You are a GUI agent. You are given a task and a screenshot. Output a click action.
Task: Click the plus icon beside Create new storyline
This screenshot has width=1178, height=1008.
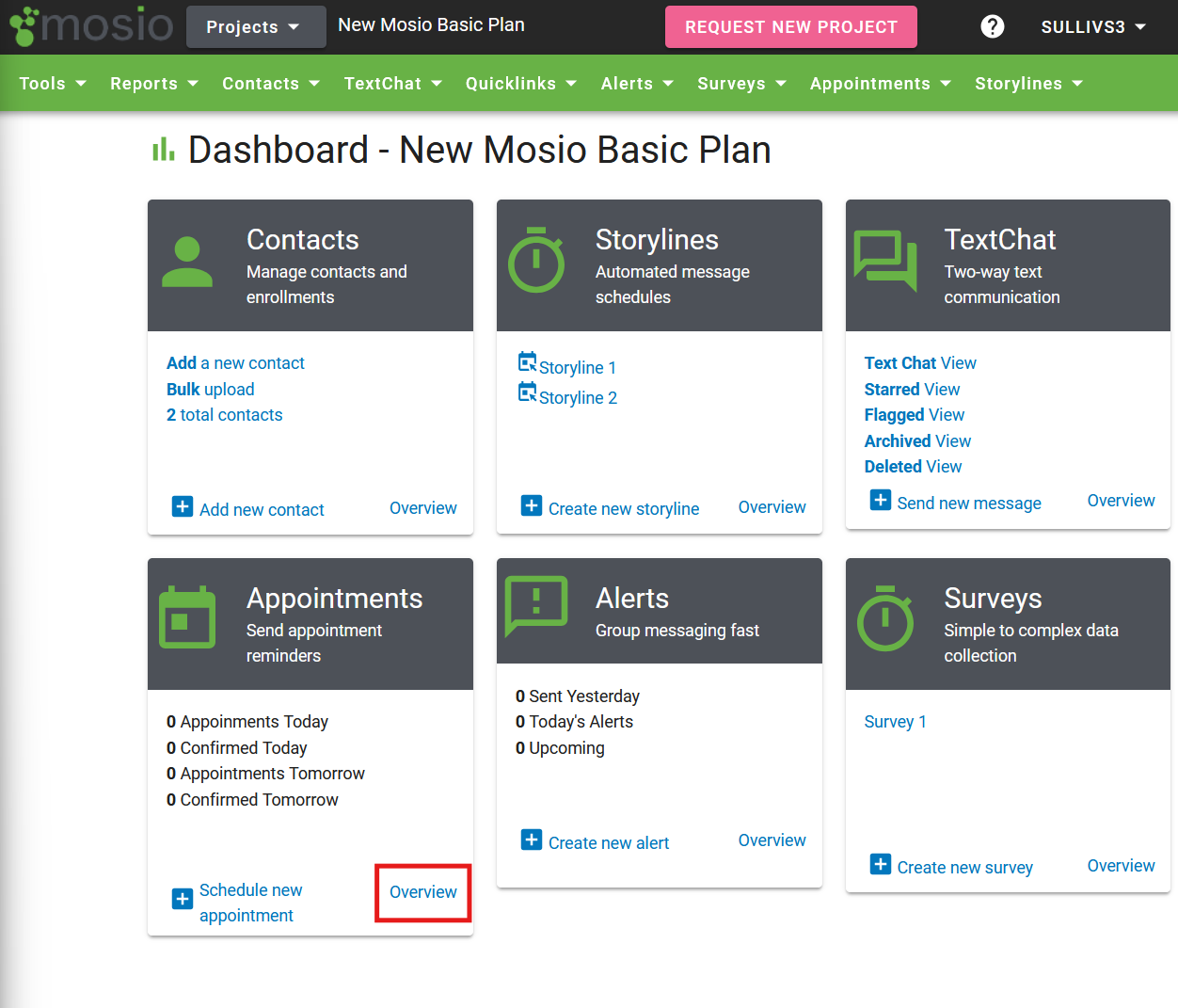coord(532,505)
